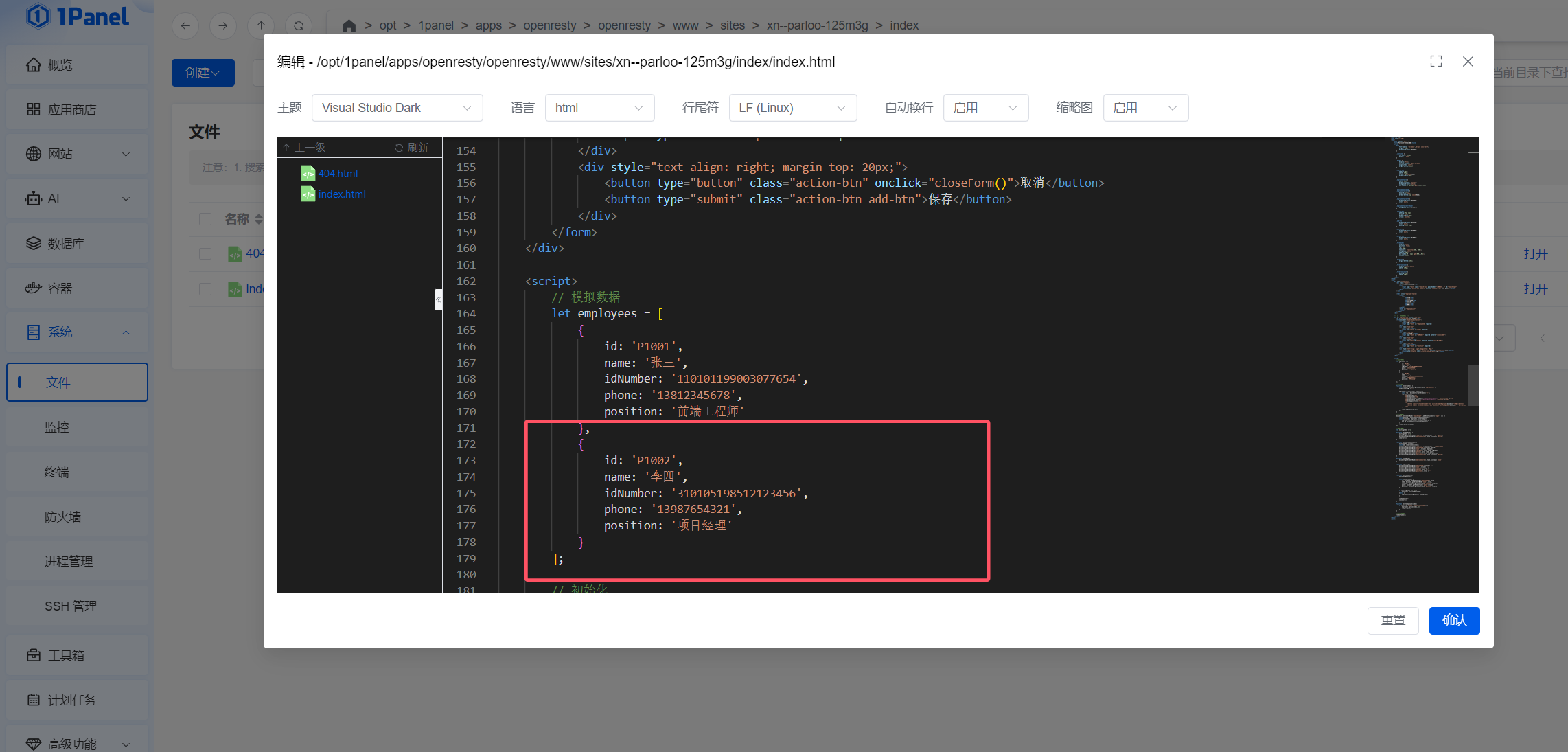The height and width of the screenshot is (752, 1568).
Task: Open SSH 管理 in the sidebar
Action: click(77, 606)
